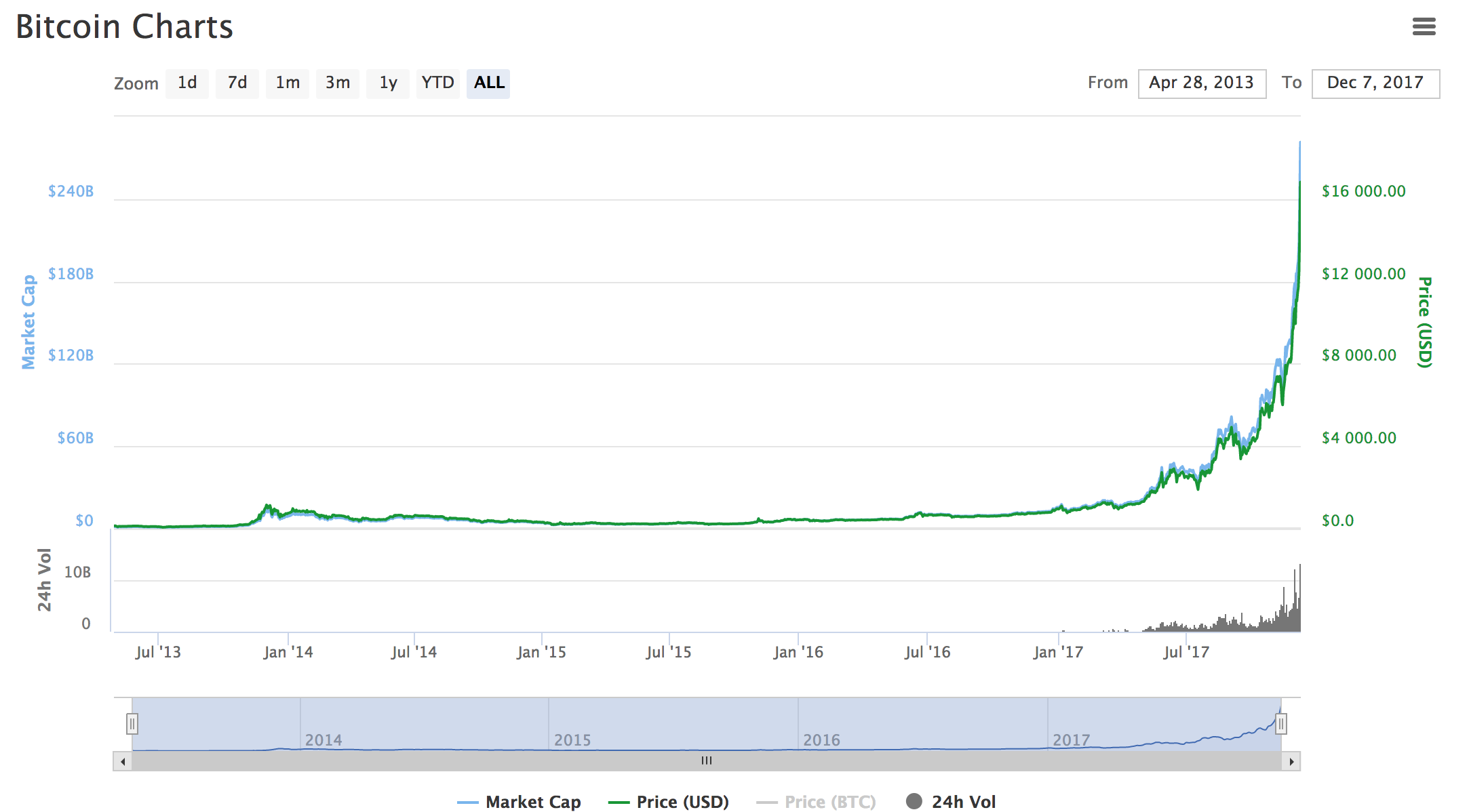Image resolution: width=1469 pixels, height=812 pixels.
Task: Set zoom range to 3m
Action: 338,83
